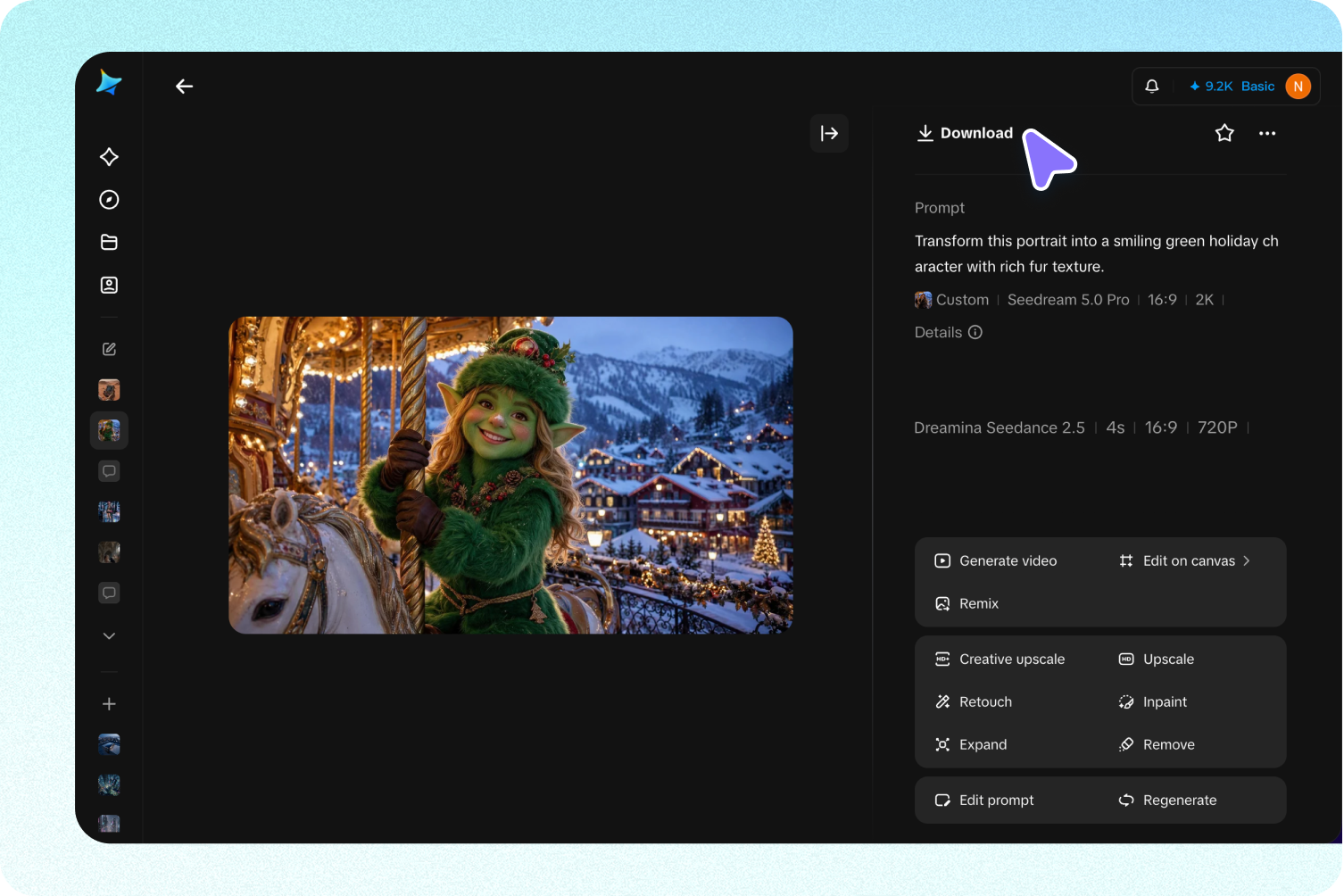Favorite the image with the star
The image size is (1344, 896).
coord(1224,133)
